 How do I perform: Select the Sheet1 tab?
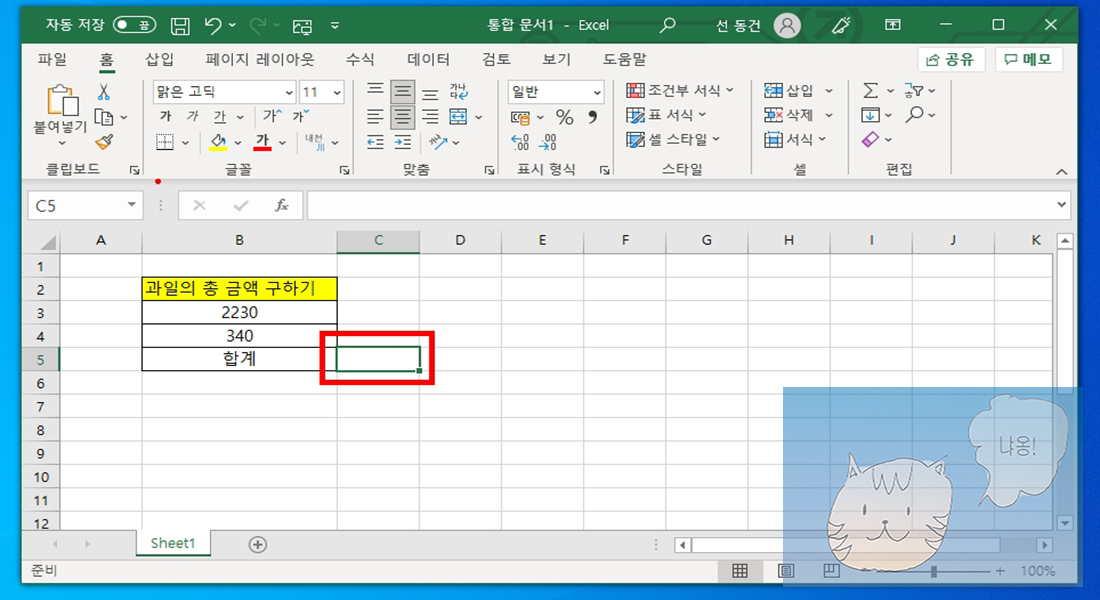(x=173, y=543)
